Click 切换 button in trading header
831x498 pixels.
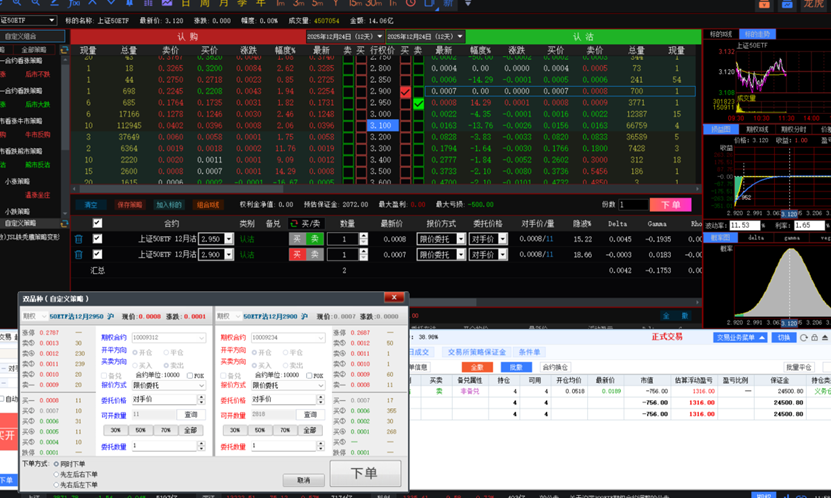783,337
